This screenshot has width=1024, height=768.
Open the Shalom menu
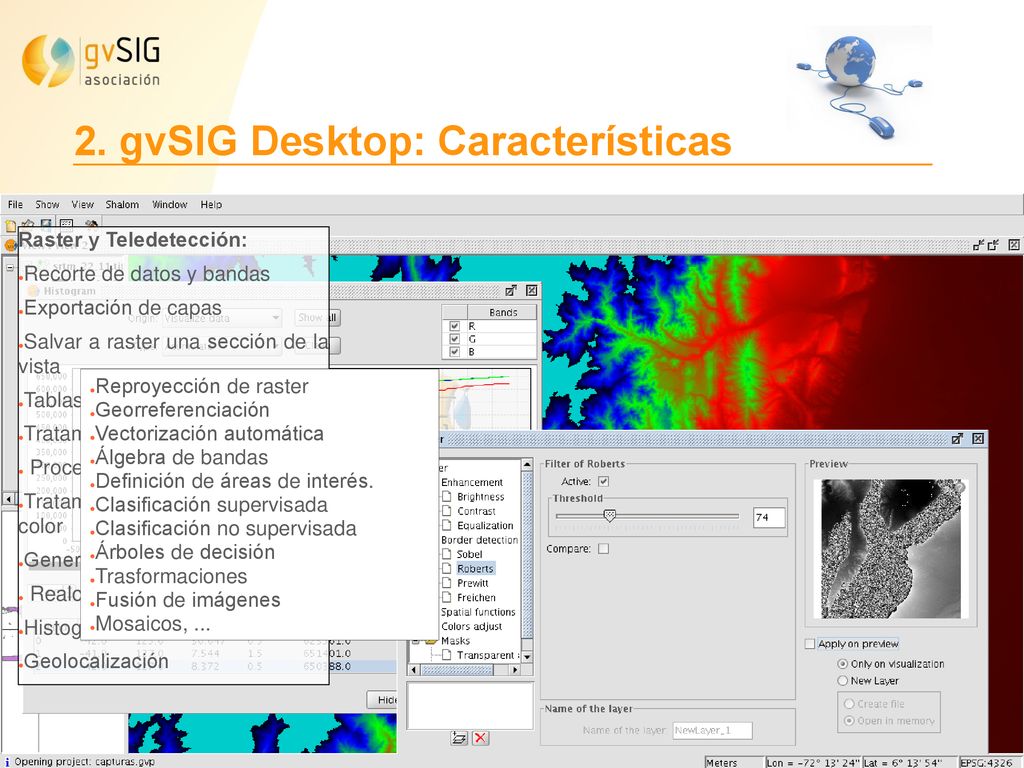[122, 204]
